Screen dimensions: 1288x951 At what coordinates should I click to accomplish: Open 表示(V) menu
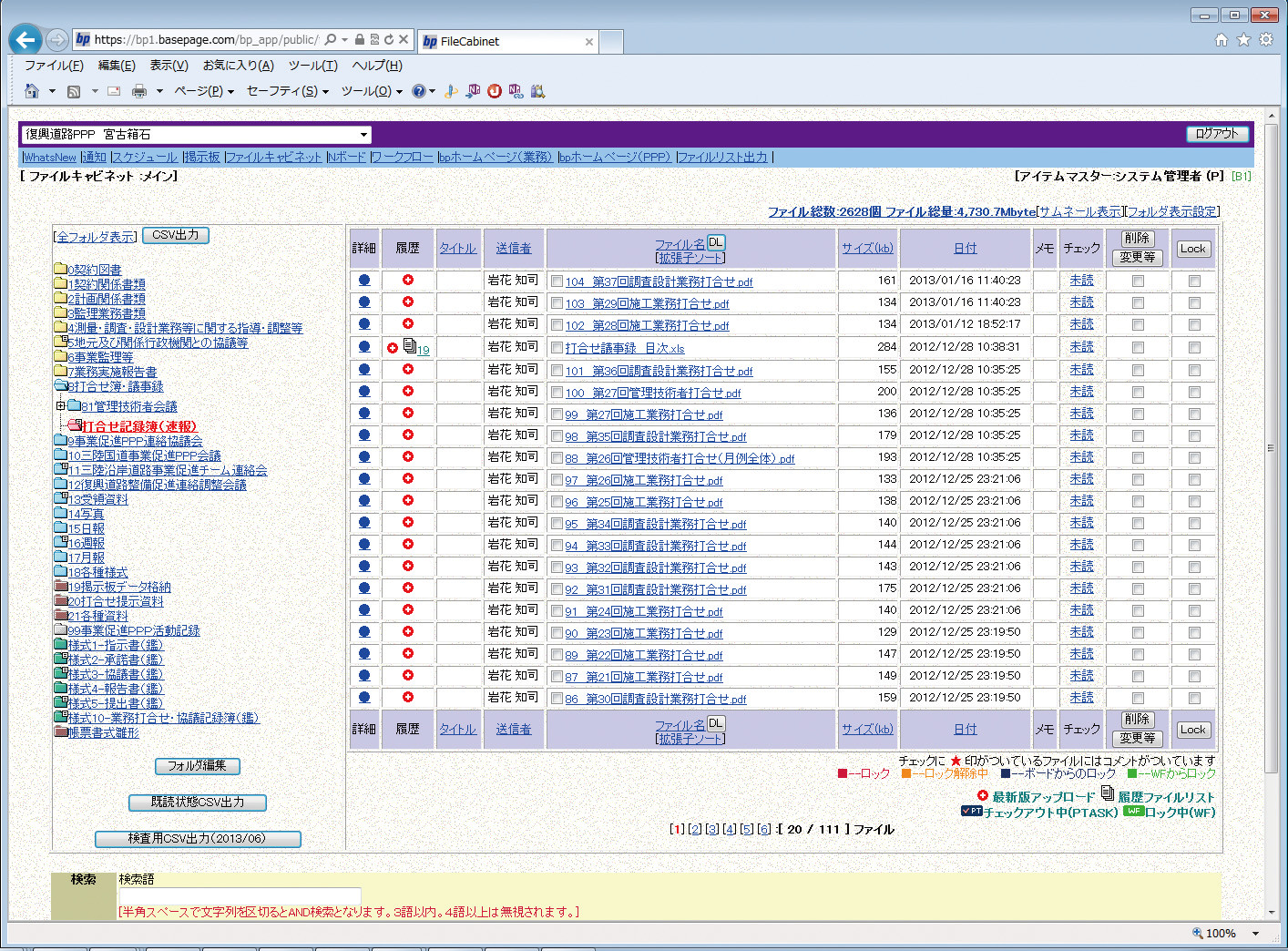pos(169,66)
